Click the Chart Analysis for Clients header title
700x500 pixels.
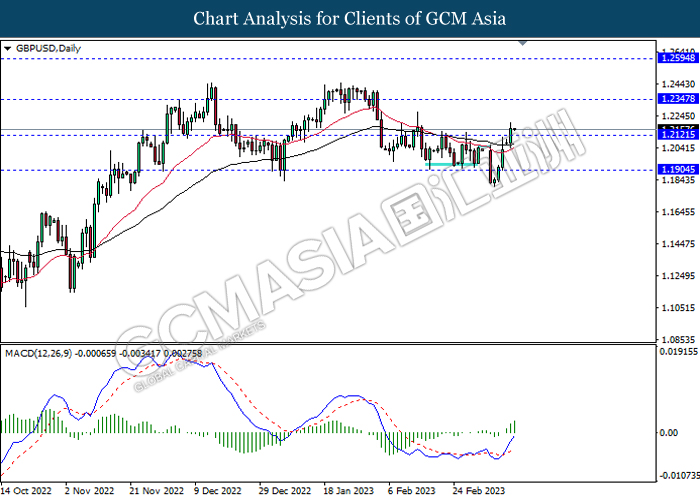coord(350,18)
